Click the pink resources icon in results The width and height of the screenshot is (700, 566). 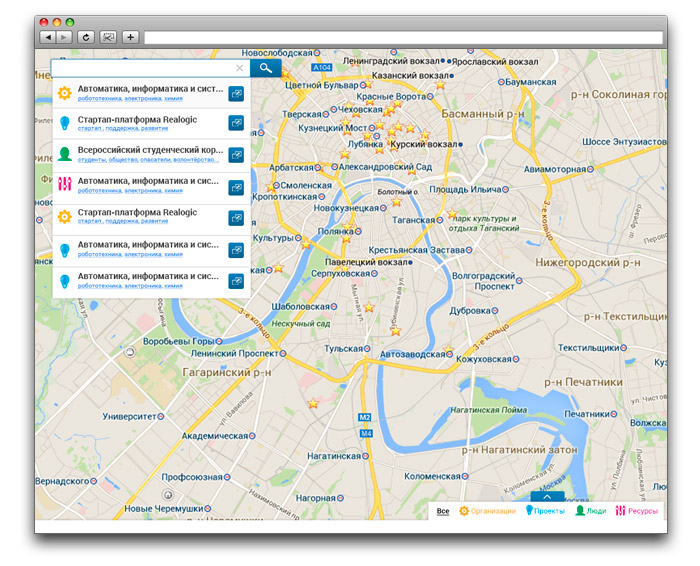(x=64, y=185)
